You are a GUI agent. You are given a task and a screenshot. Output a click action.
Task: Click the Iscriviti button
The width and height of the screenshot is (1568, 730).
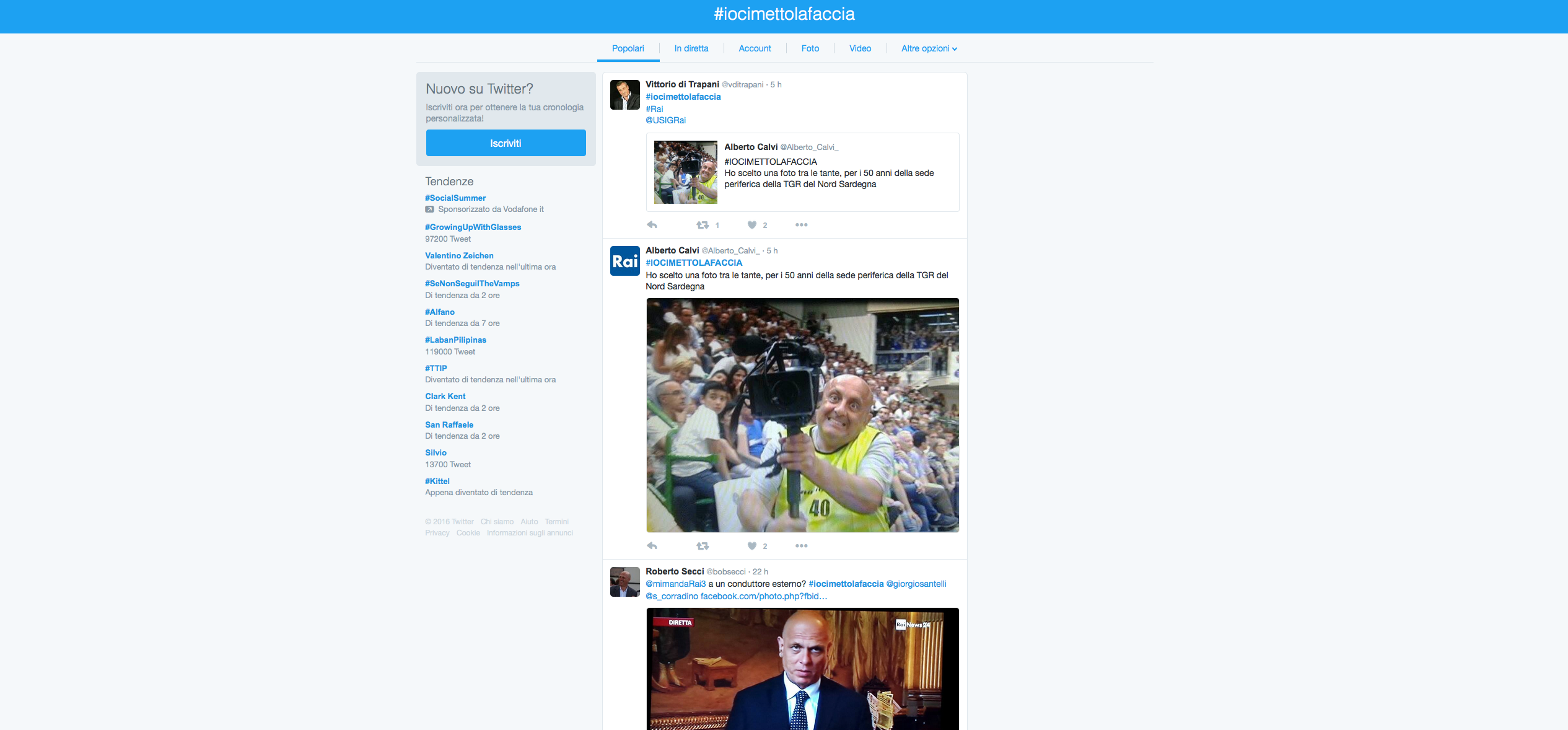point(505,143)
